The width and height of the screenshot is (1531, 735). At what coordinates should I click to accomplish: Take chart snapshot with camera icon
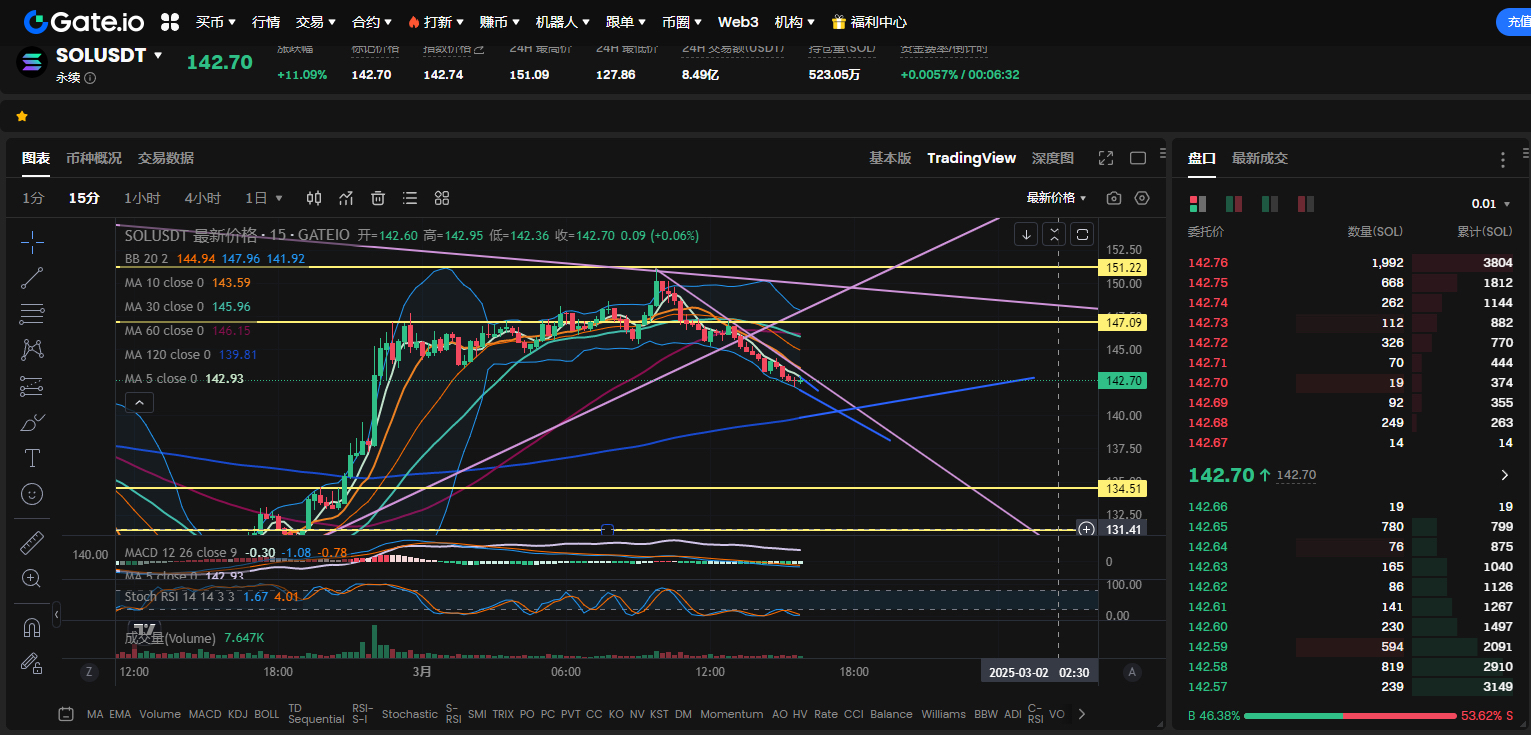1114,198
